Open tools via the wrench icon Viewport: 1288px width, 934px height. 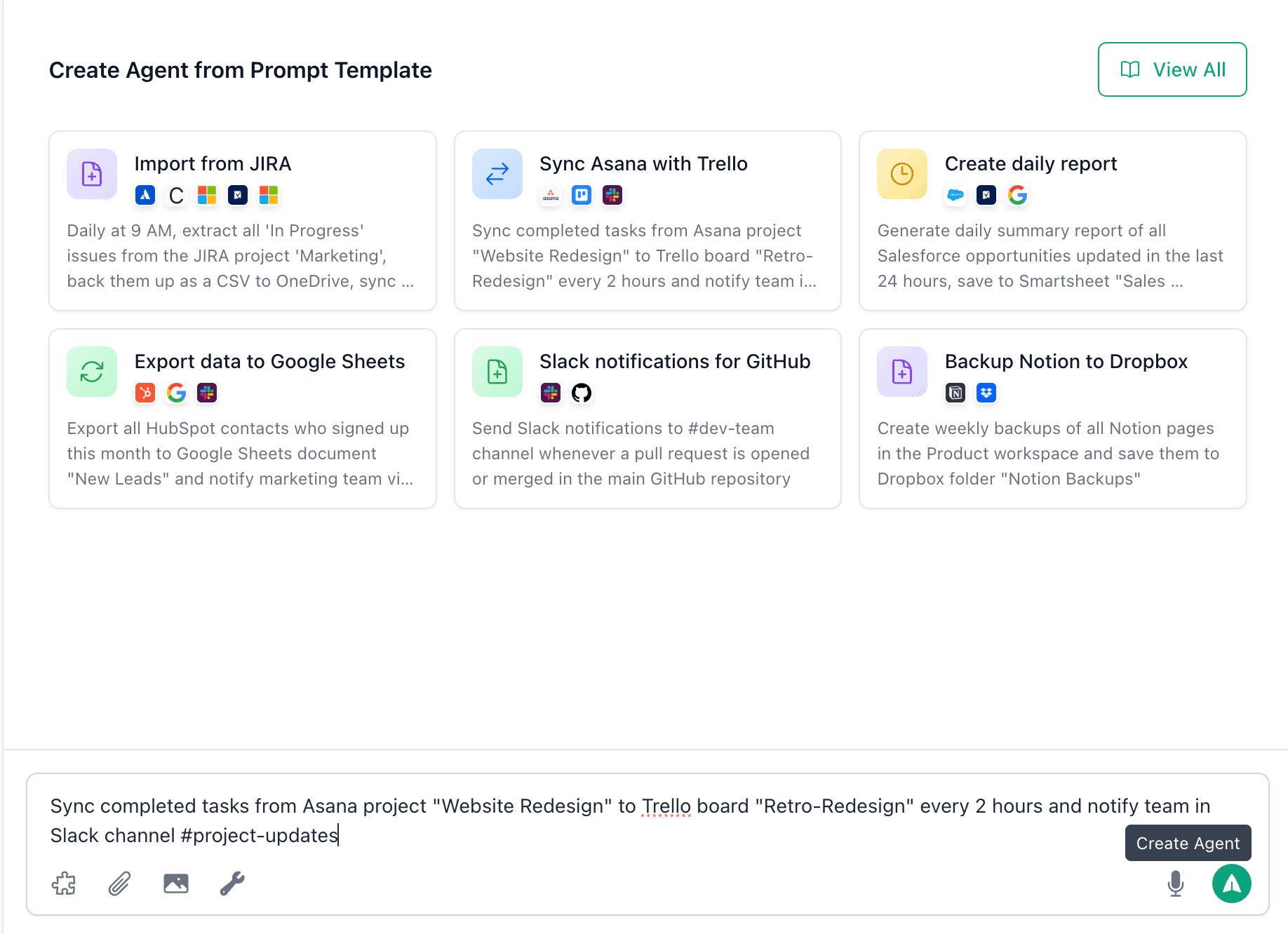click(232, 884)
